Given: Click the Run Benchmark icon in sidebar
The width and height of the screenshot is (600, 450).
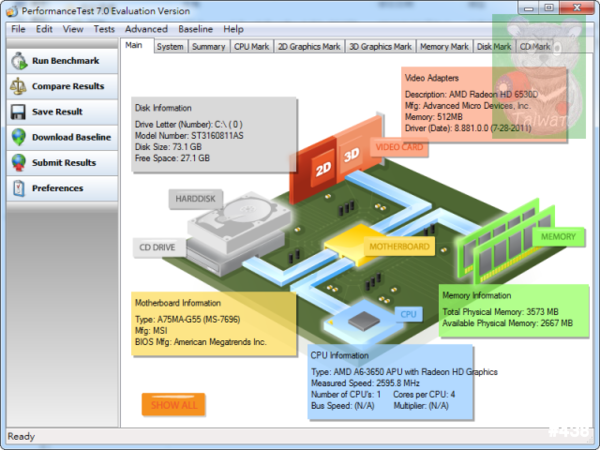Looking at the screenshot, I should [18, 61].
